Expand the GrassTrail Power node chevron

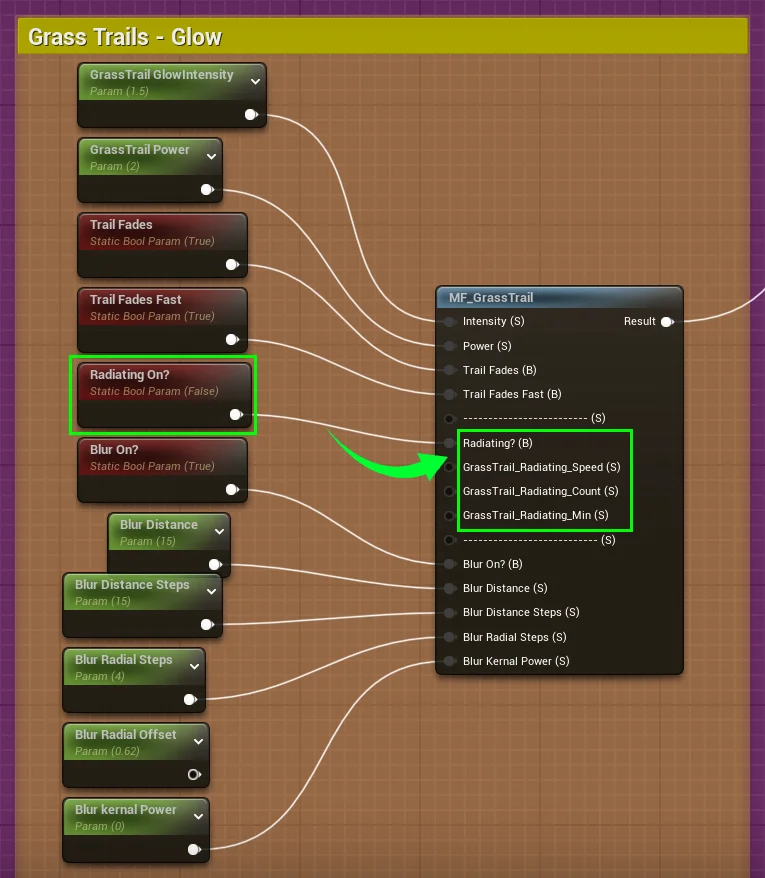coord(211,156)
